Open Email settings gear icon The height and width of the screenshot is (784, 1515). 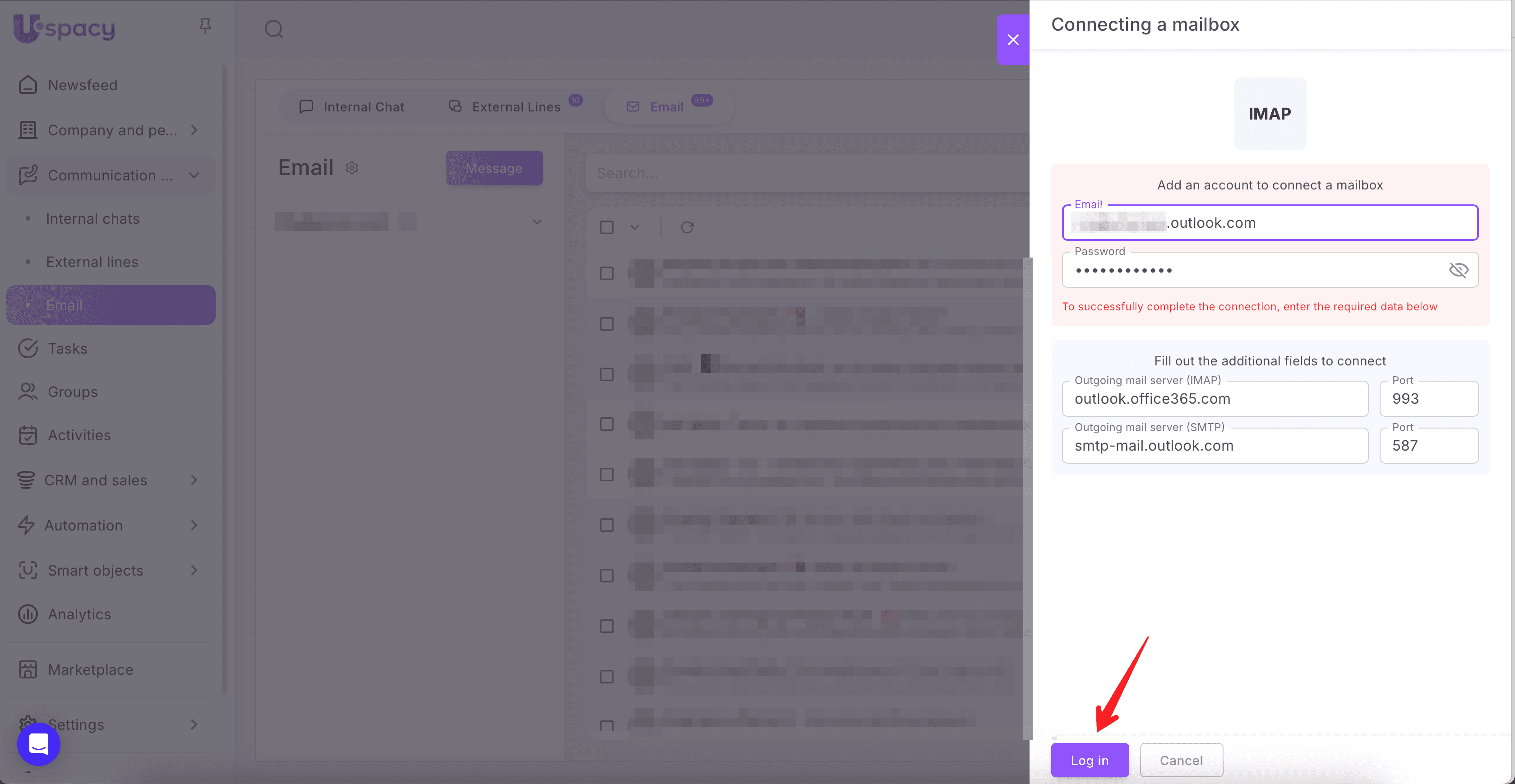click(x=352, y=168)
